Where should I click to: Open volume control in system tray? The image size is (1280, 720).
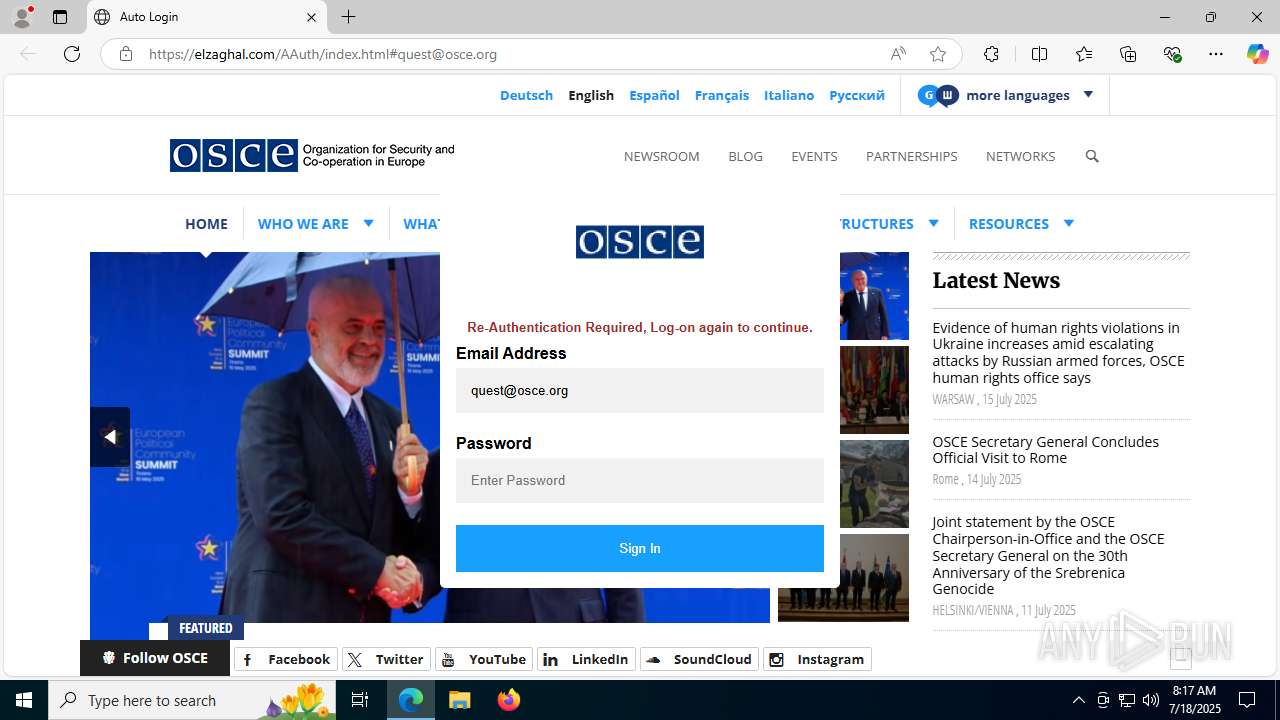point(1151,700)
